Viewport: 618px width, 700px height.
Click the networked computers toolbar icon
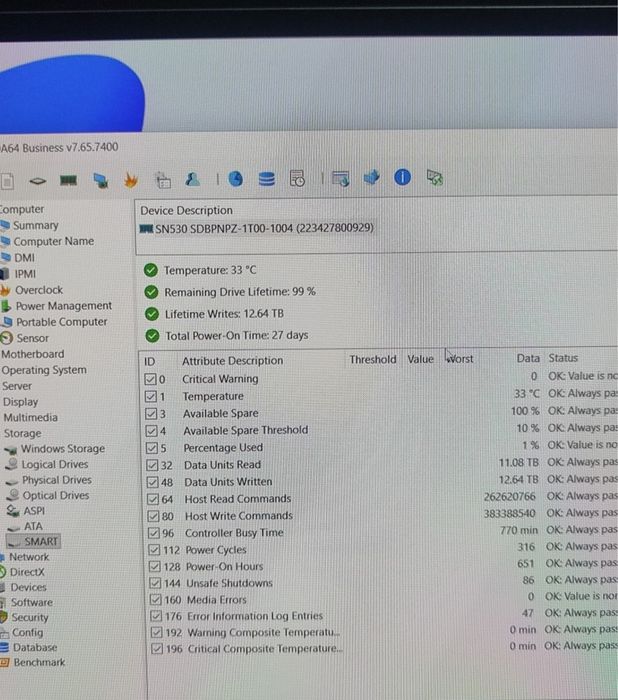tap(100, 180)
